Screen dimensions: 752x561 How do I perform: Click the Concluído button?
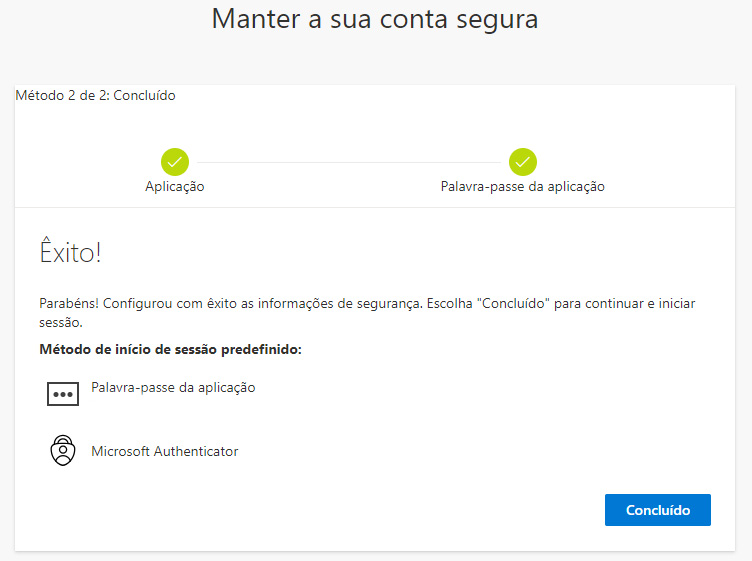(657, 510)
